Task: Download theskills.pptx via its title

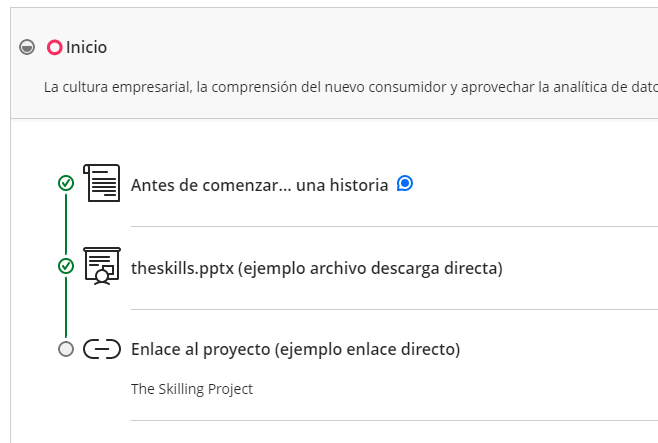Action: [317, 268]
